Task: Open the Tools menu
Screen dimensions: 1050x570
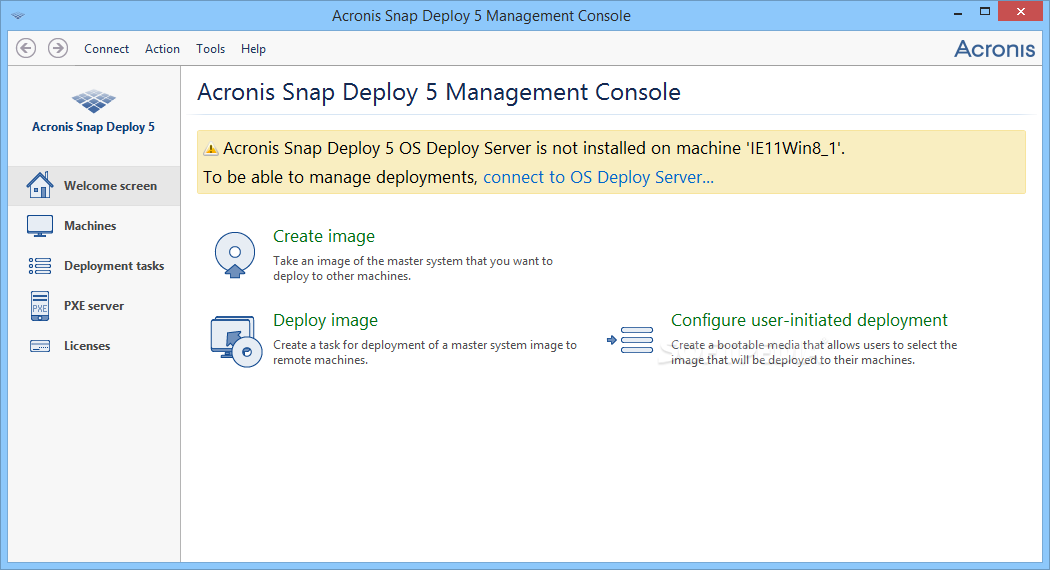Action: point(210,49)
